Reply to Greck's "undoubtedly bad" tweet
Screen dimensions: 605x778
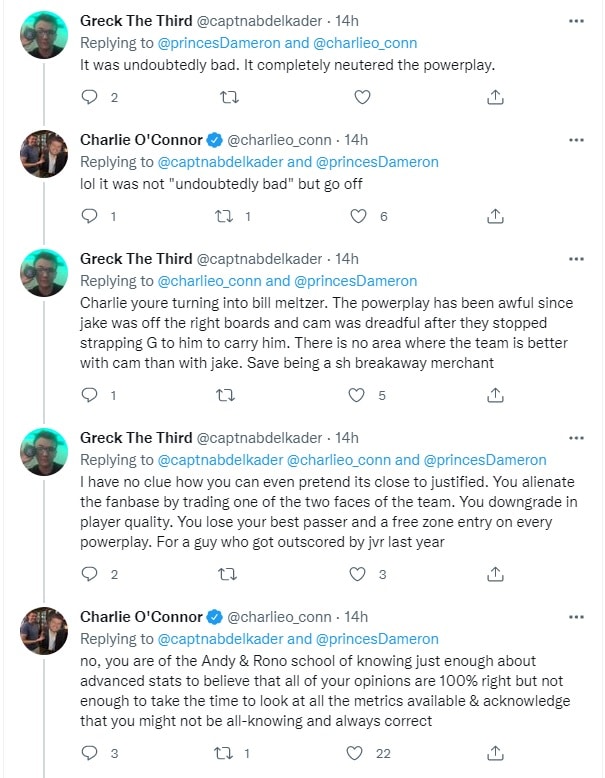click(x=90, y=97)
